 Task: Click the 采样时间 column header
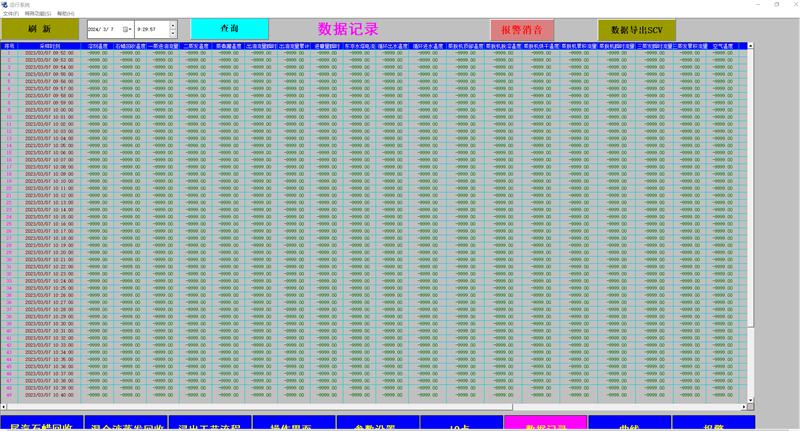[x=49, y=46]
